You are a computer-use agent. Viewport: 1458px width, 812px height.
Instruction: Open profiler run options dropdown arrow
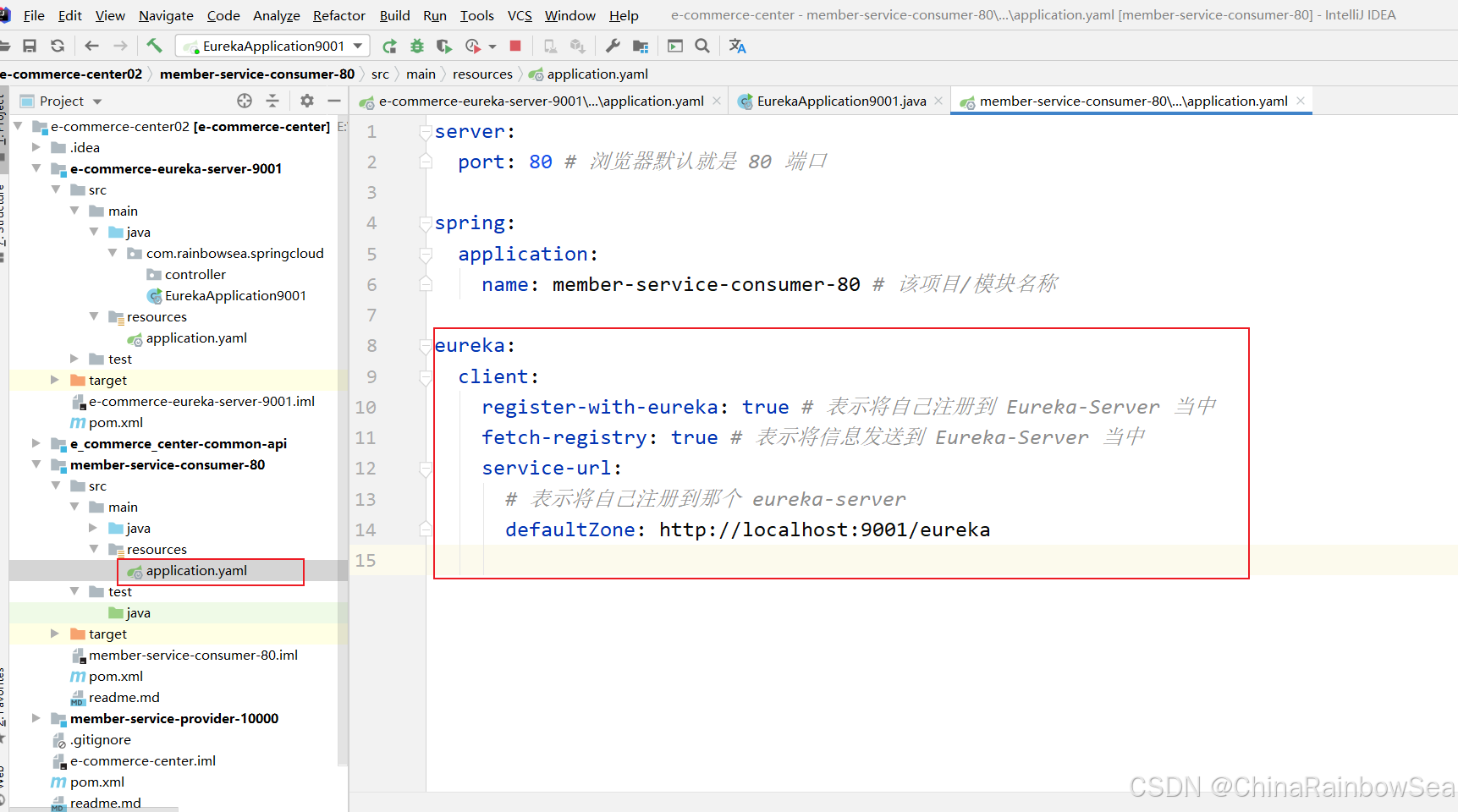click(x=492, y=47)
